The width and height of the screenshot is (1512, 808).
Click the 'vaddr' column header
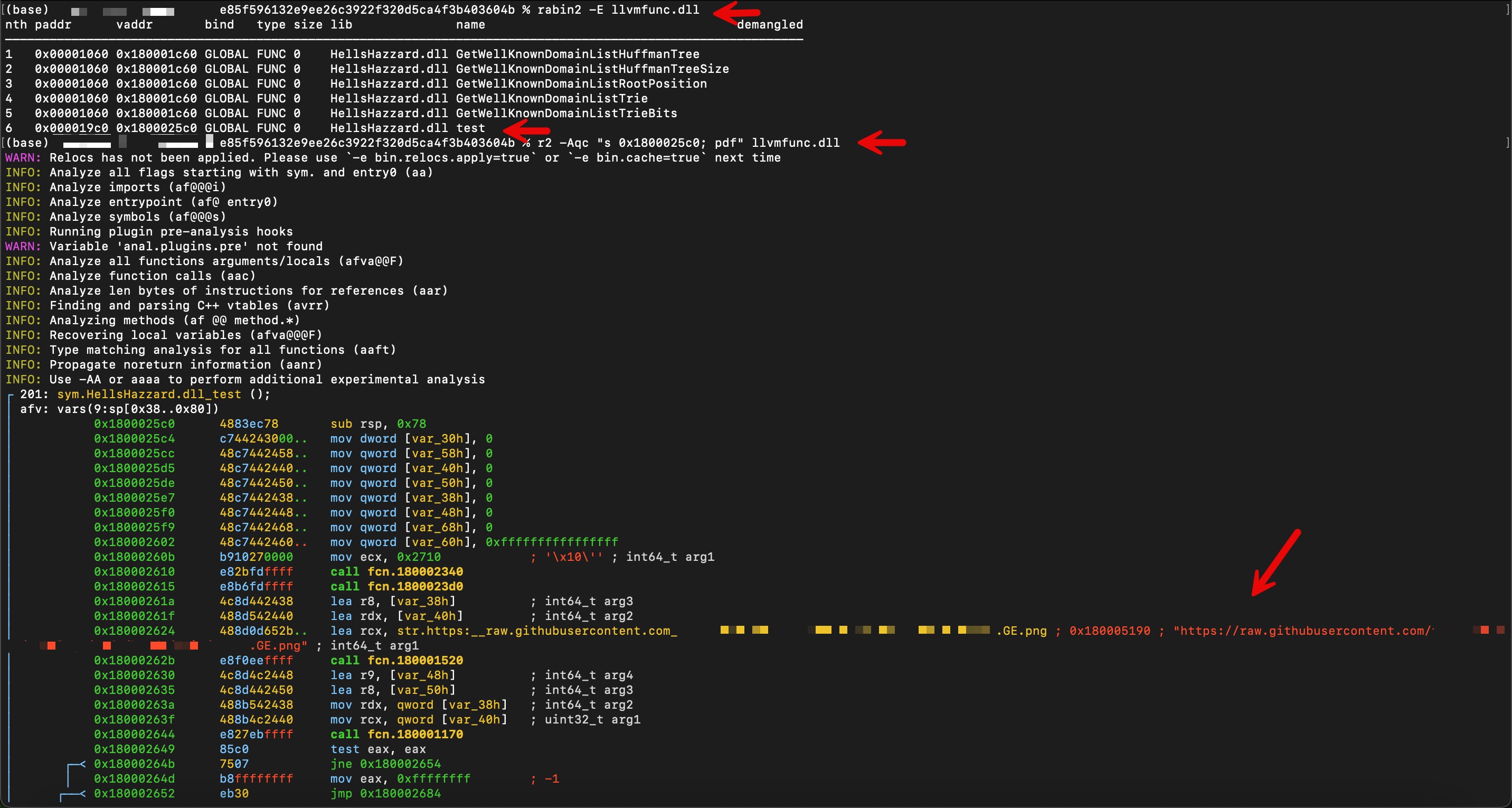pos(135,25)
